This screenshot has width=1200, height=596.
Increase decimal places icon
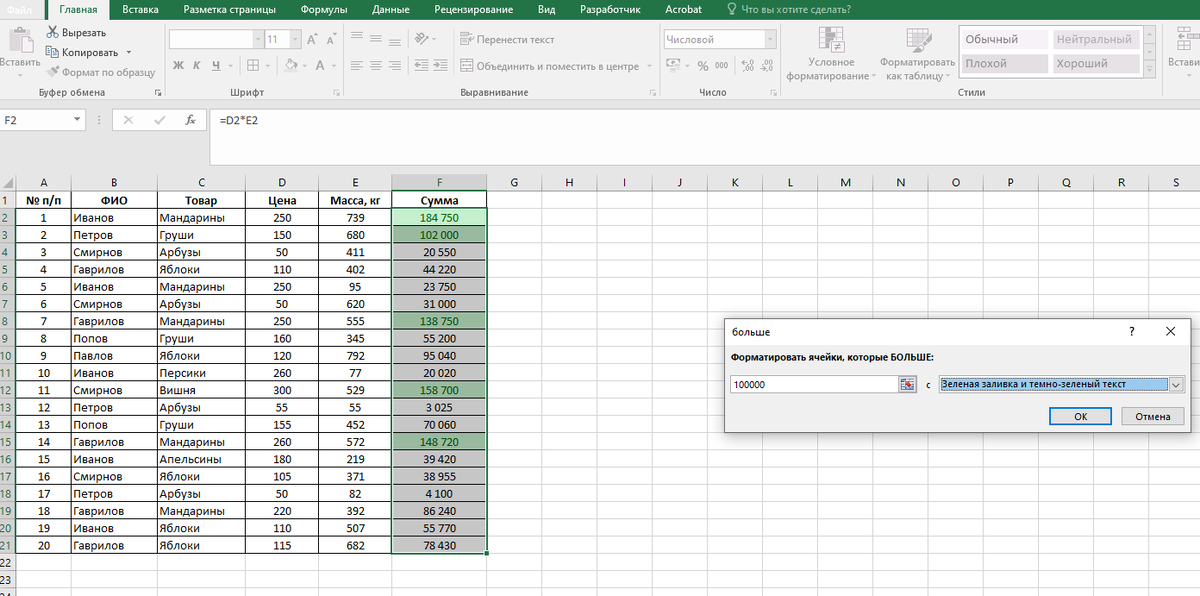click(748, 66)
